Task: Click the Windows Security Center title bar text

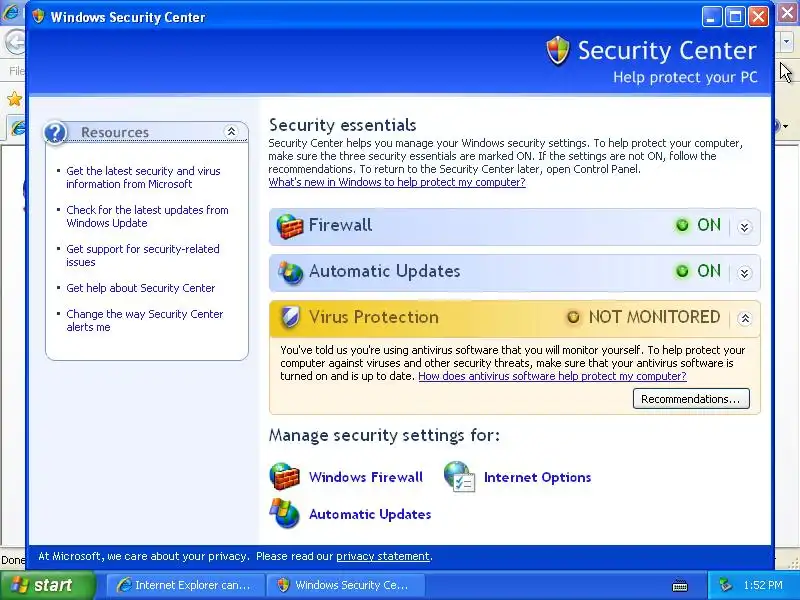Action: point(128,17)
